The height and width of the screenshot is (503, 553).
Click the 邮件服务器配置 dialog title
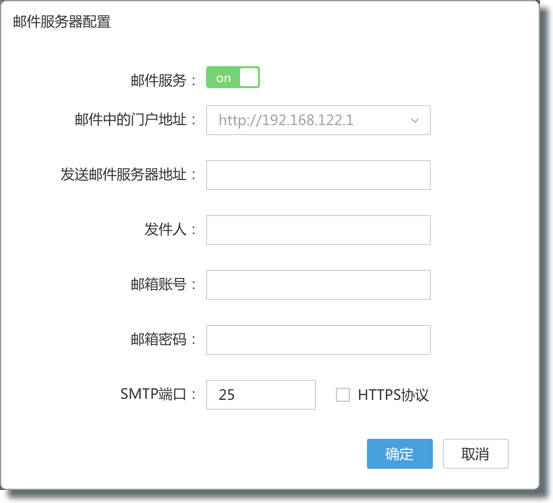click(x=62, y=22)
